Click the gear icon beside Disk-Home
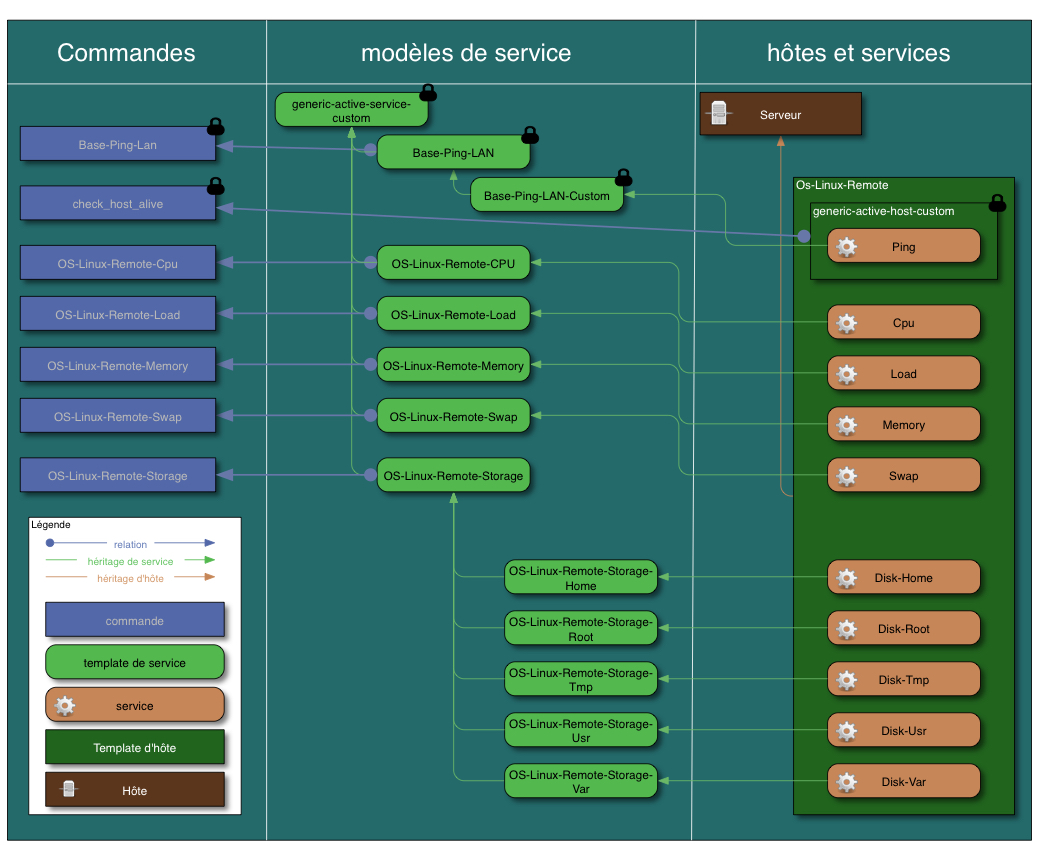Screen dimensions: 1038x847 (847, 577)
